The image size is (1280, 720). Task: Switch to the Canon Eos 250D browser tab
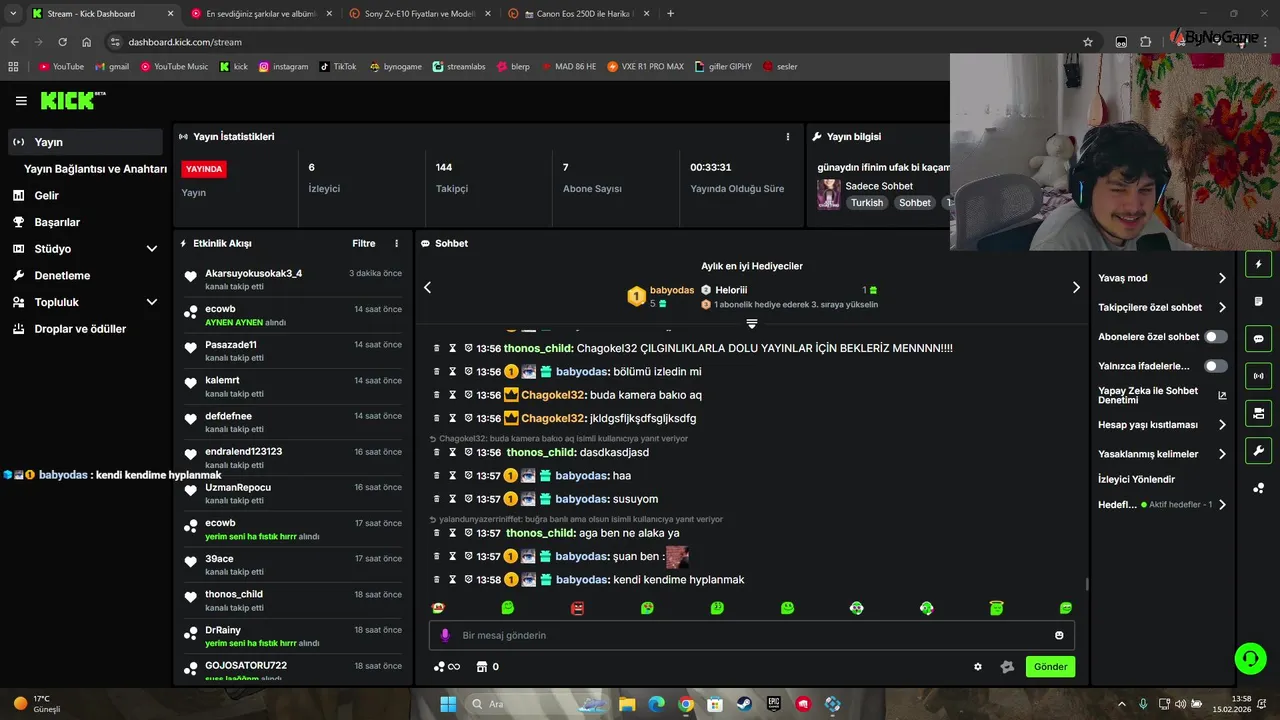point(579,13)
